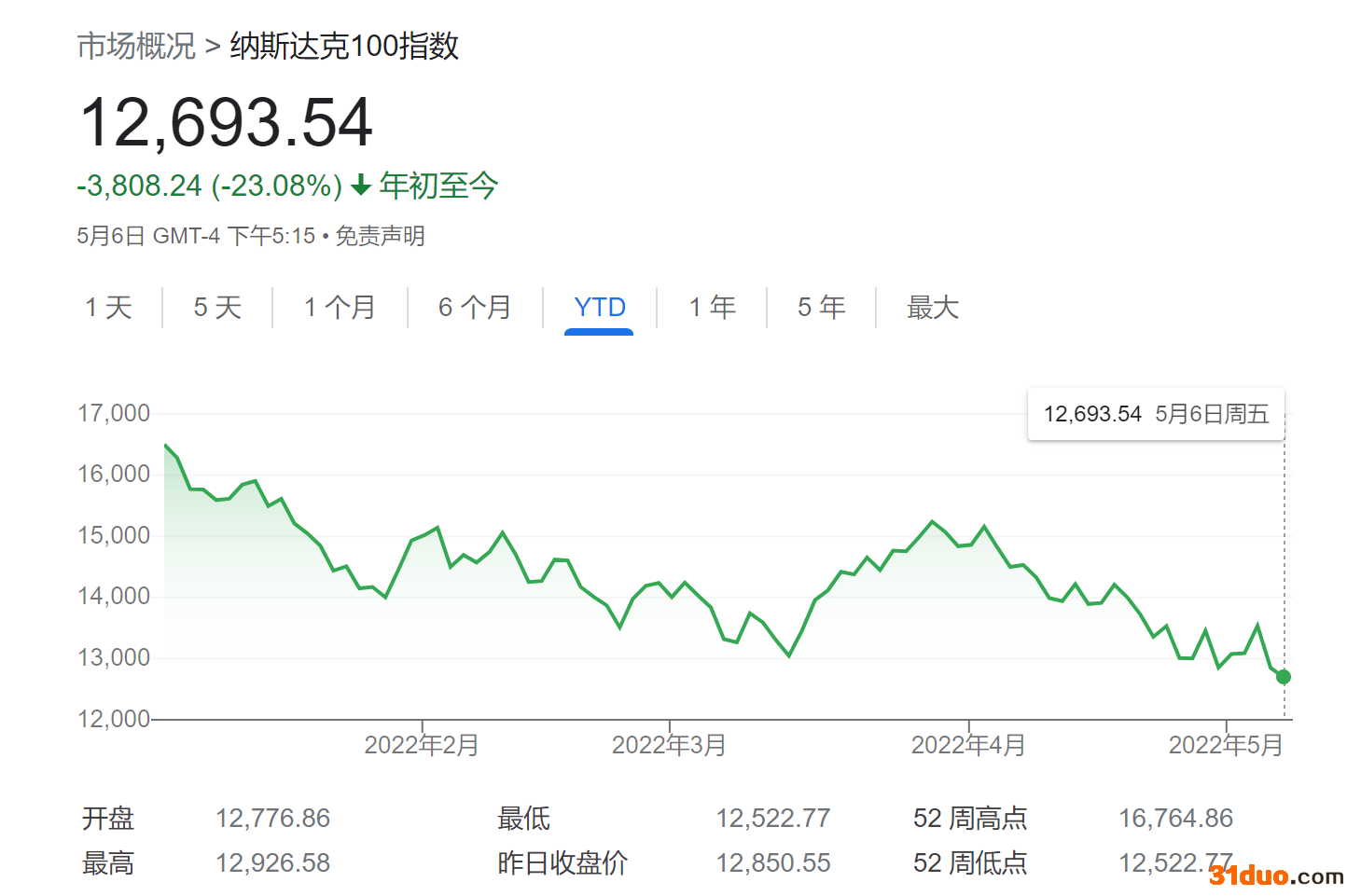Click the 5月6日 GMT-4 下午5:15 timestamp
1361x896 pixels.
(196, 236)
